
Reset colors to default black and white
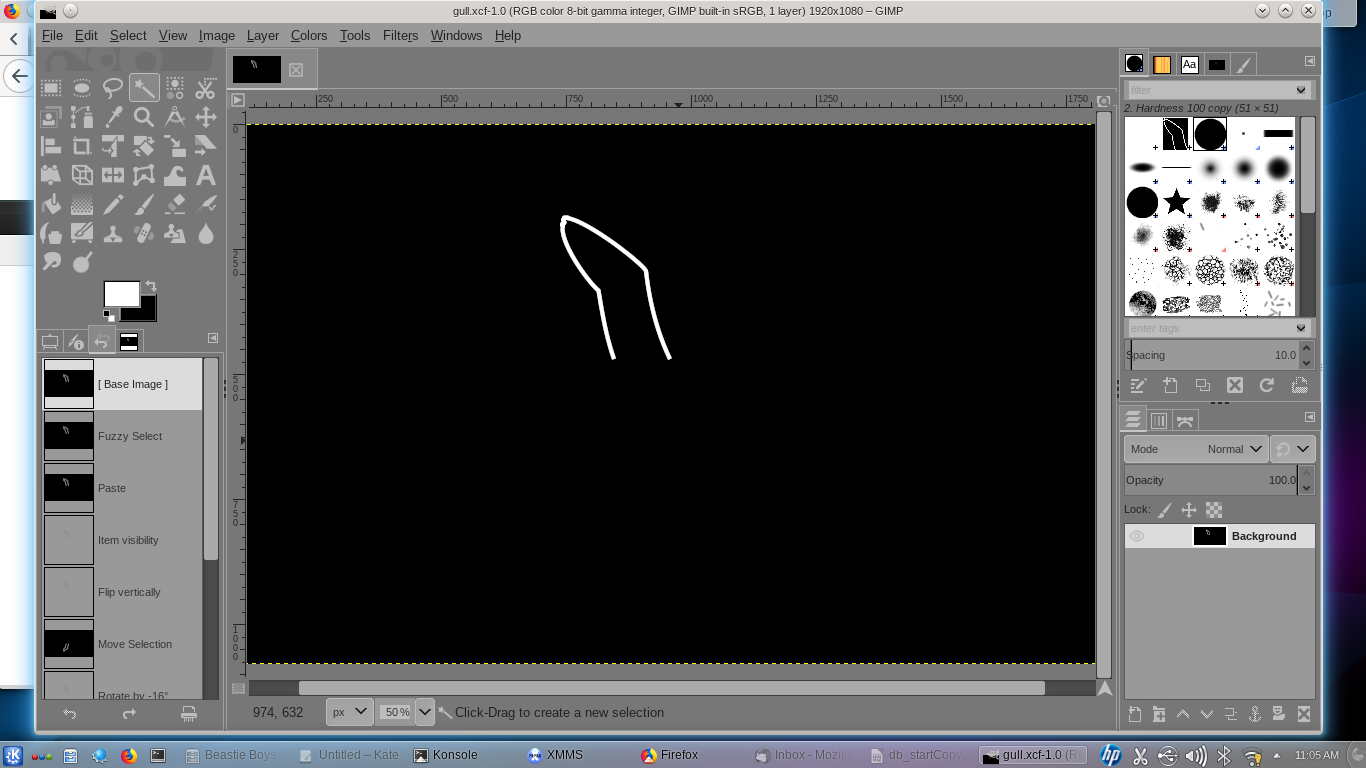[x=108, y=315]
